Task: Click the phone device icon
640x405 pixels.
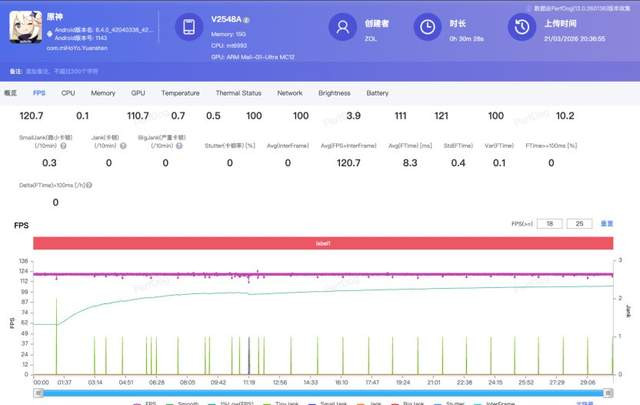Action: [189, 28]
